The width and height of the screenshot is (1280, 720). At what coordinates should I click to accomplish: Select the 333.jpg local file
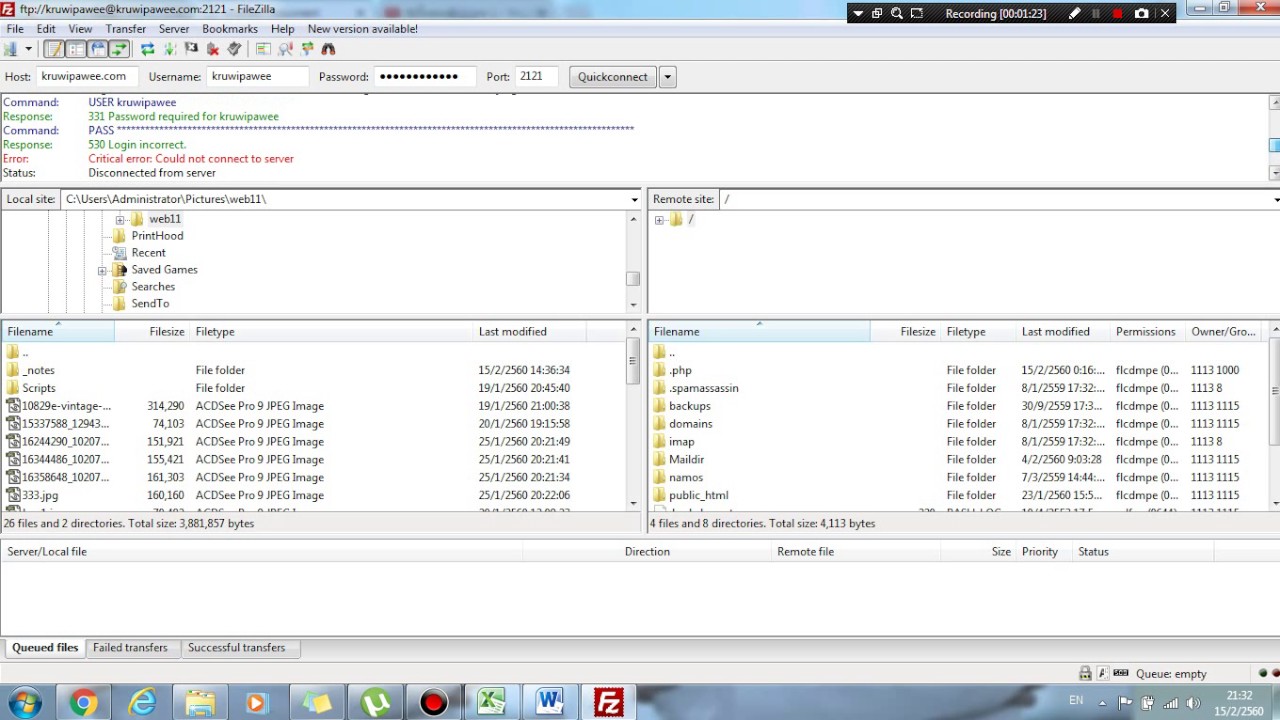40,496
